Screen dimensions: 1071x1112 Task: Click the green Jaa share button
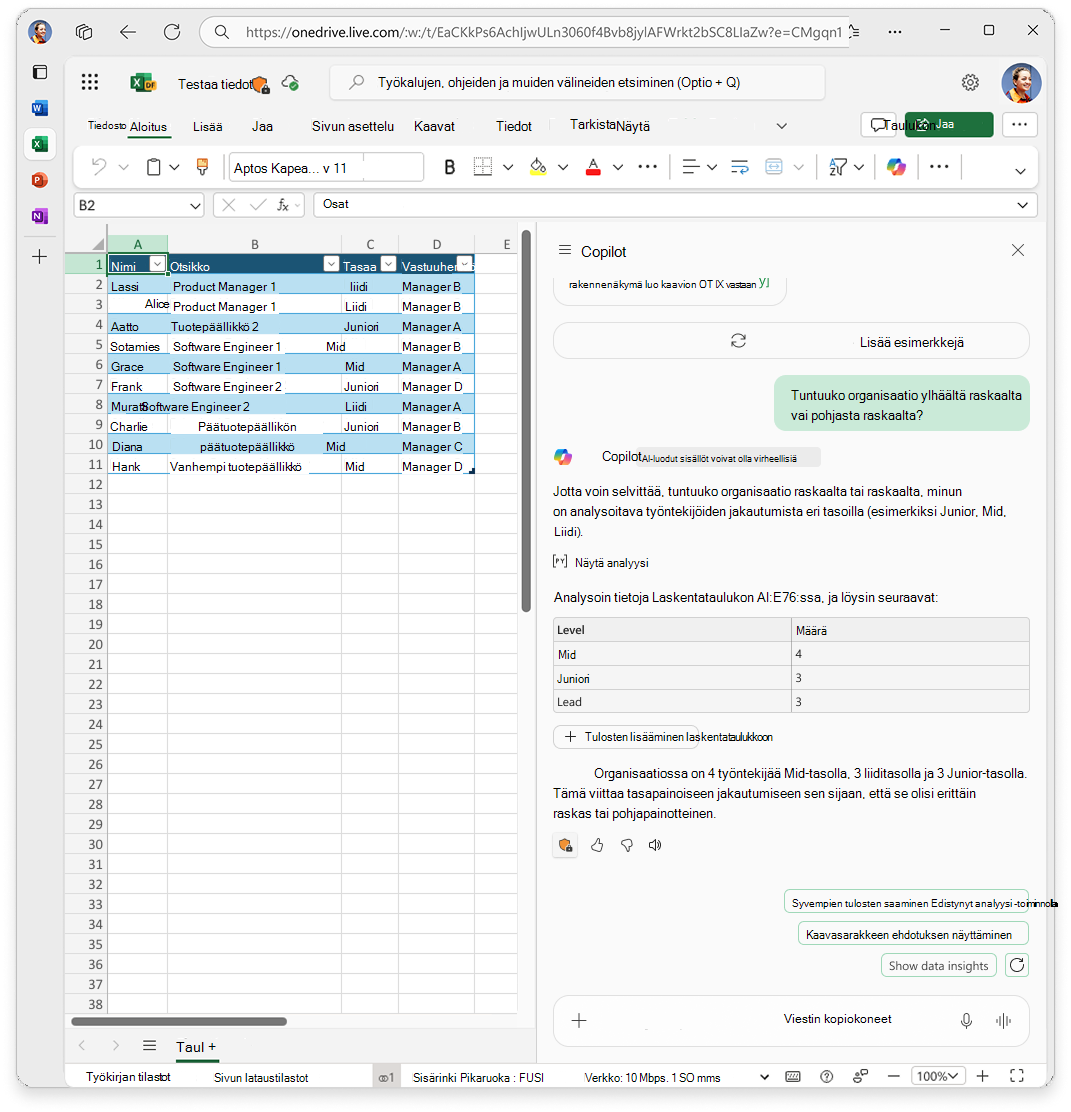pyautogui.click(x=948, y=124)
